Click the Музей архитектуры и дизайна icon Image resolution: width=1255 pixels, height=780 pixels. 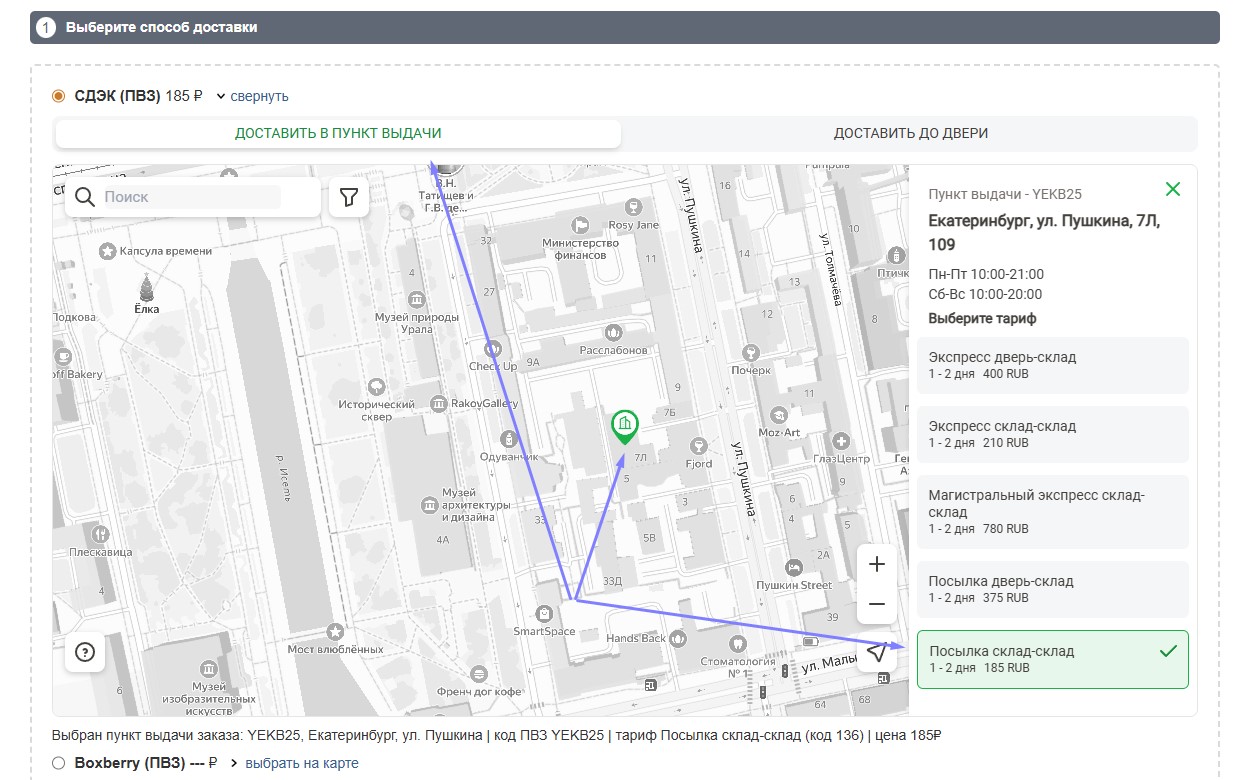tap(428, 507)
